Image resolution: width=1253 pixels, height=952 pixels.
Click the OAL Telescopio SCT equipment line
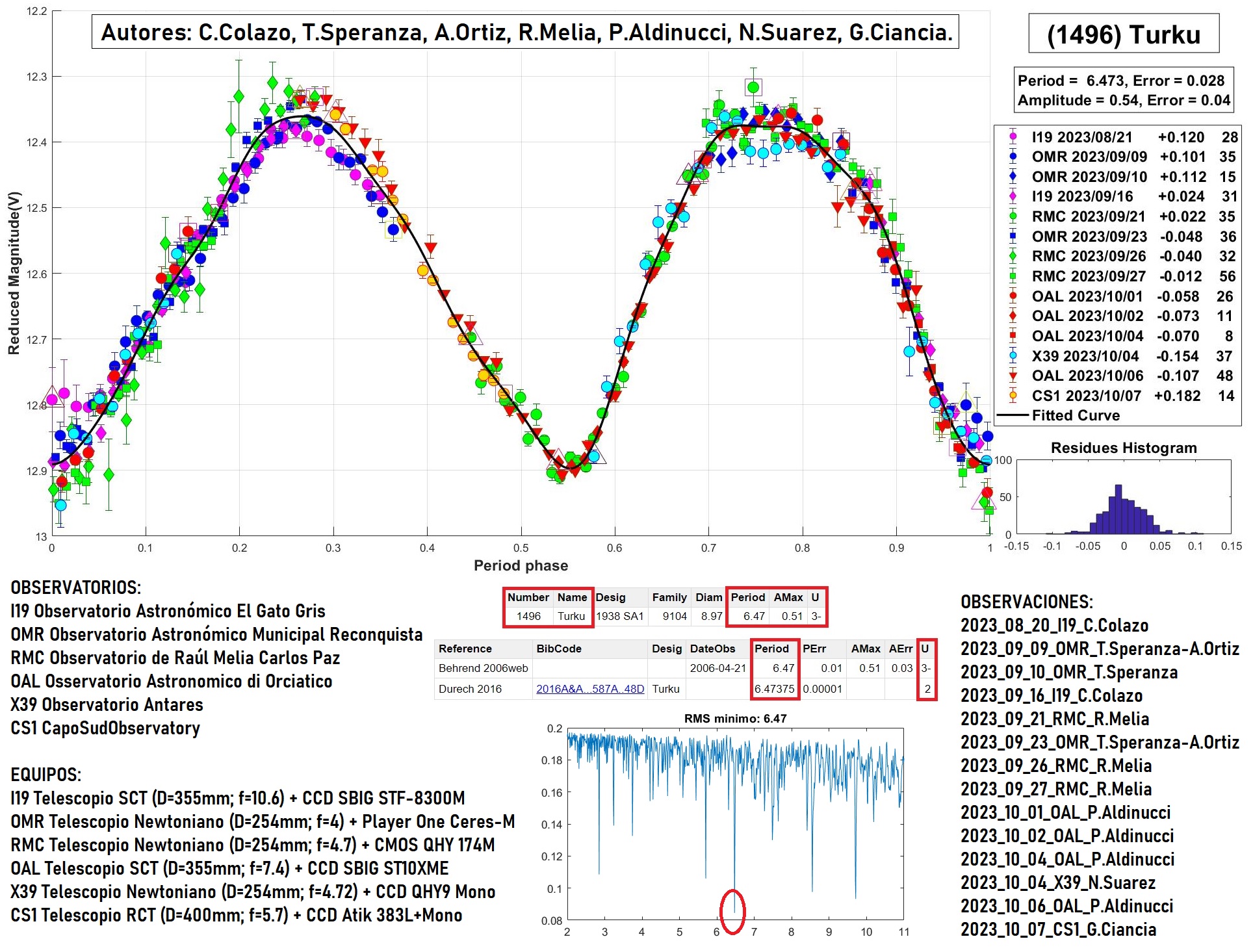[229, 868]
